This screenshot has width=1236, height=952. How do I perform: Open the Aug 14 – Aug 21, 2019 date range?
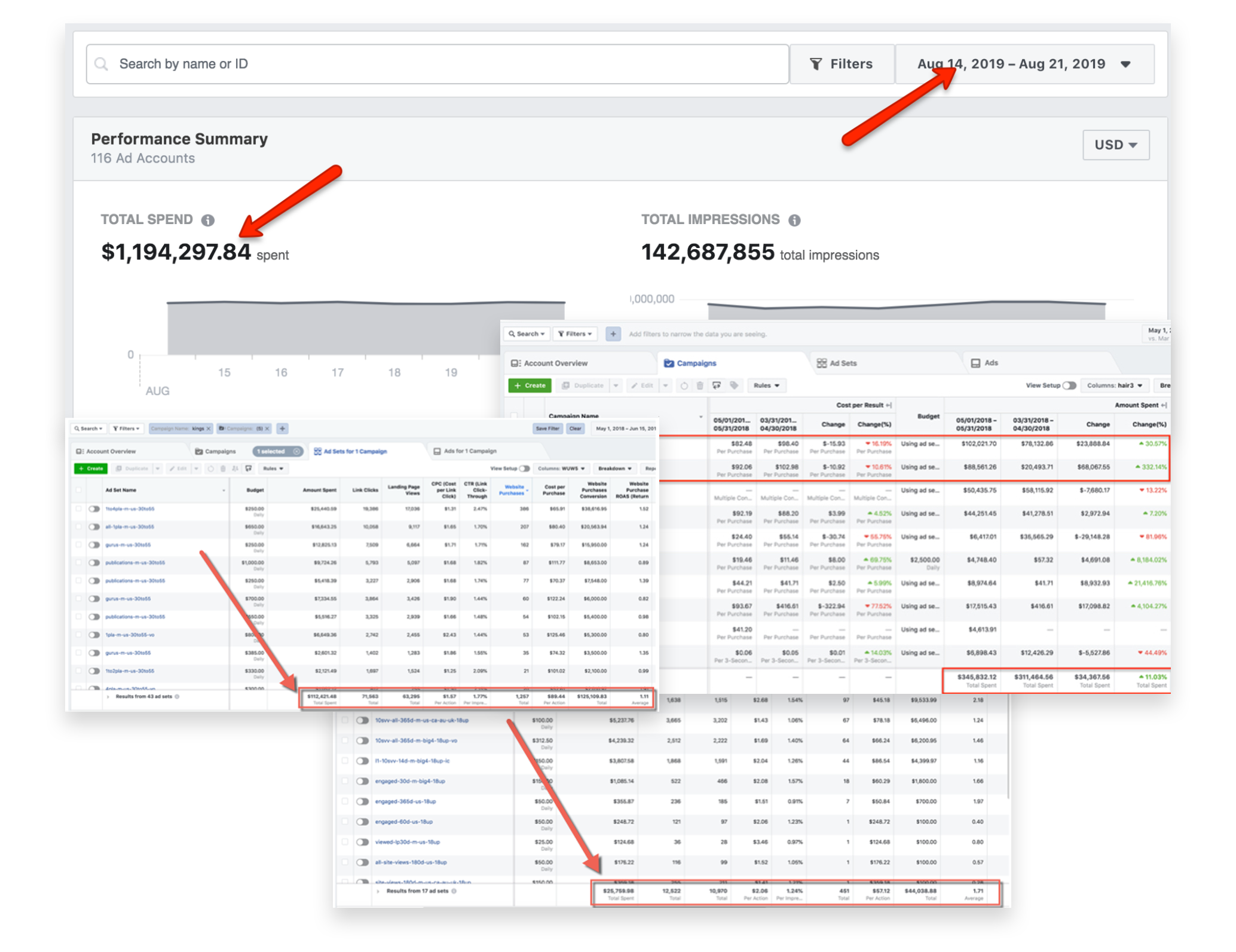pos(1024,64)
